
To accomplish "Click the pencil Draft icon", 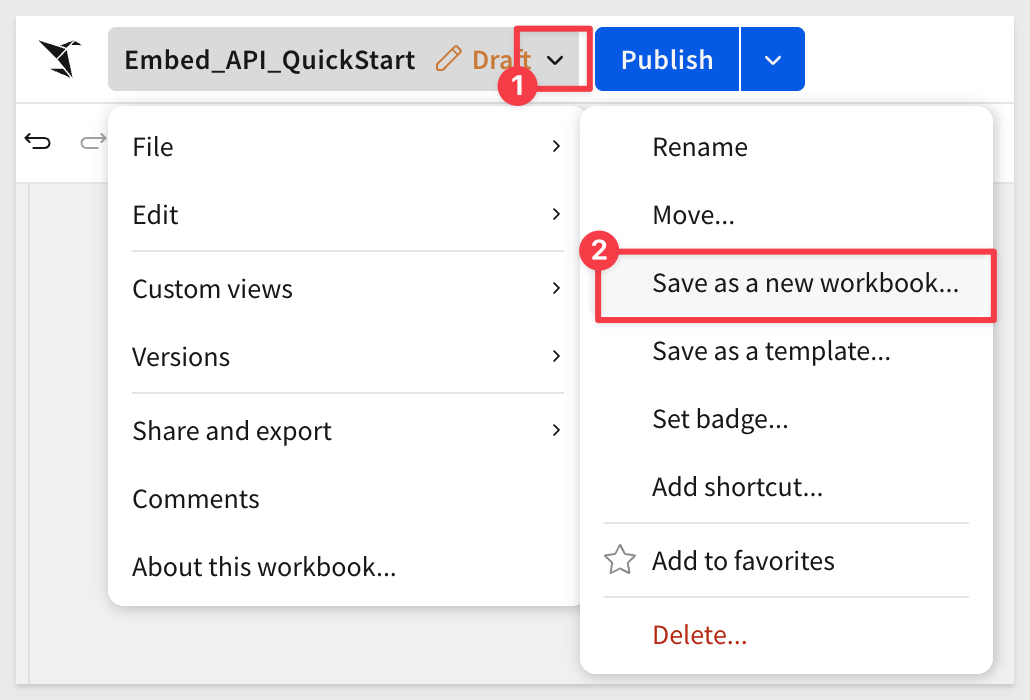I will (449, 59).
